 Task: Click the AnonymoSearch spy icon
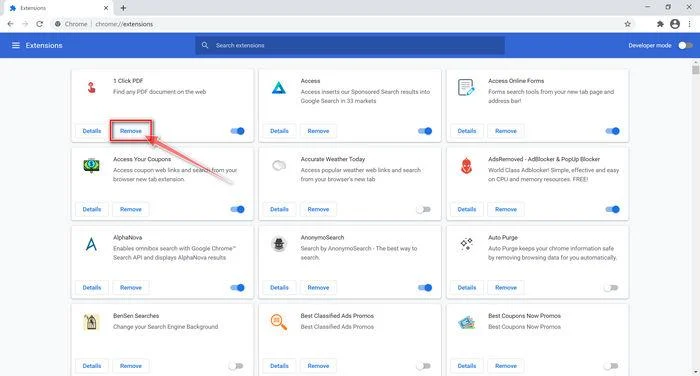tap(279, 244)
